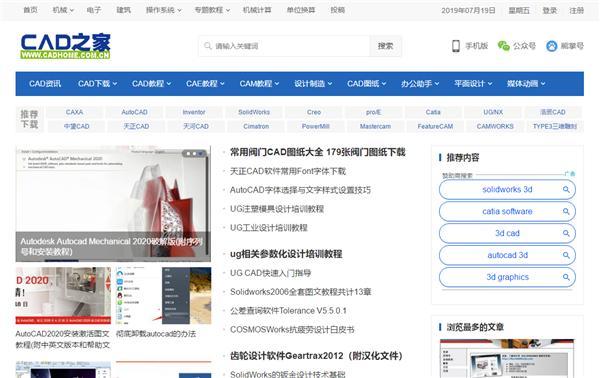This screenshot has height=378, width=600.
Task: Click the 搜索 search button
Action: pos(386,46)
